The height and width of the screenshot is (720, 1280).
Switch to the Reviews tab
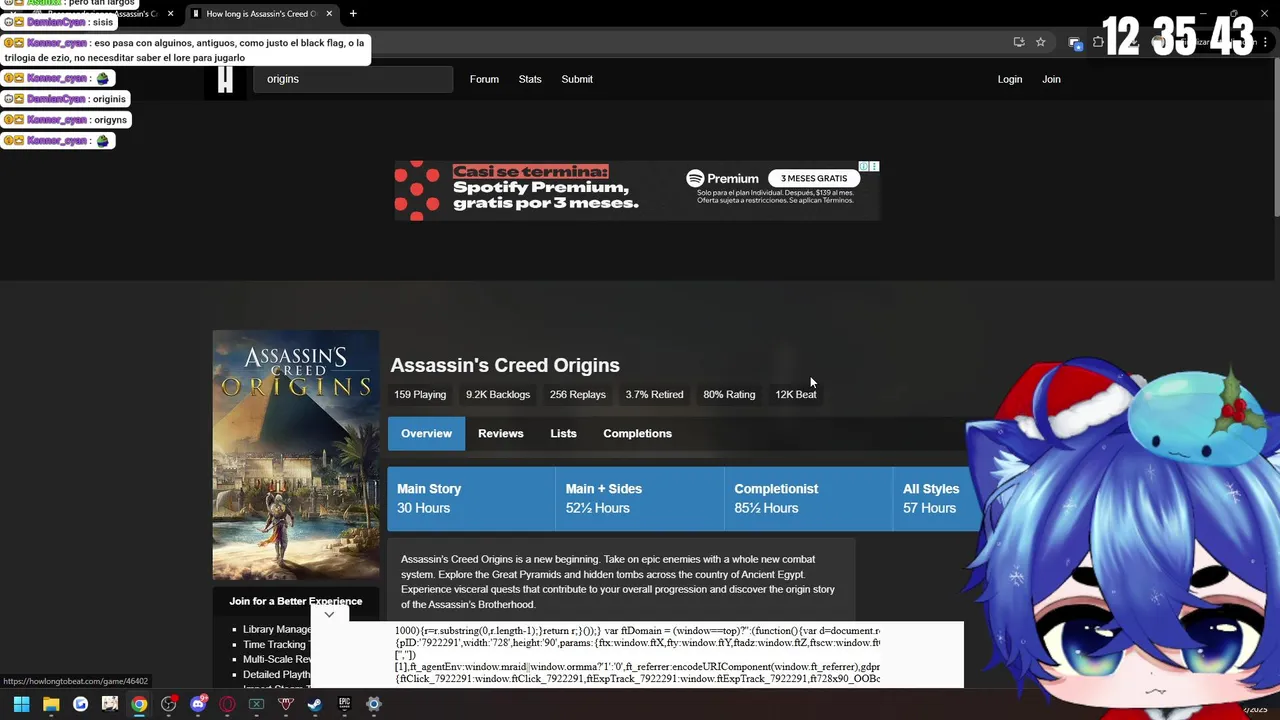501,433
